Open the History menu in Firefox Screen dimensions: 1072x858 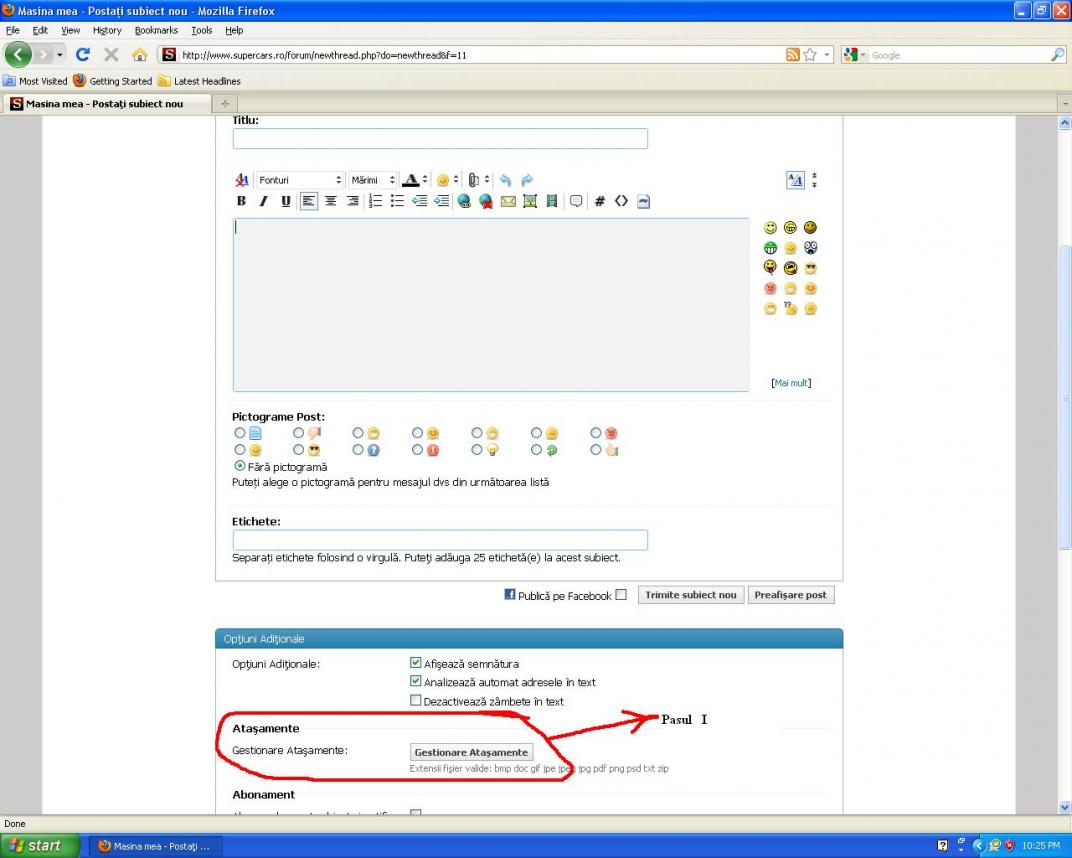point(107,30)
